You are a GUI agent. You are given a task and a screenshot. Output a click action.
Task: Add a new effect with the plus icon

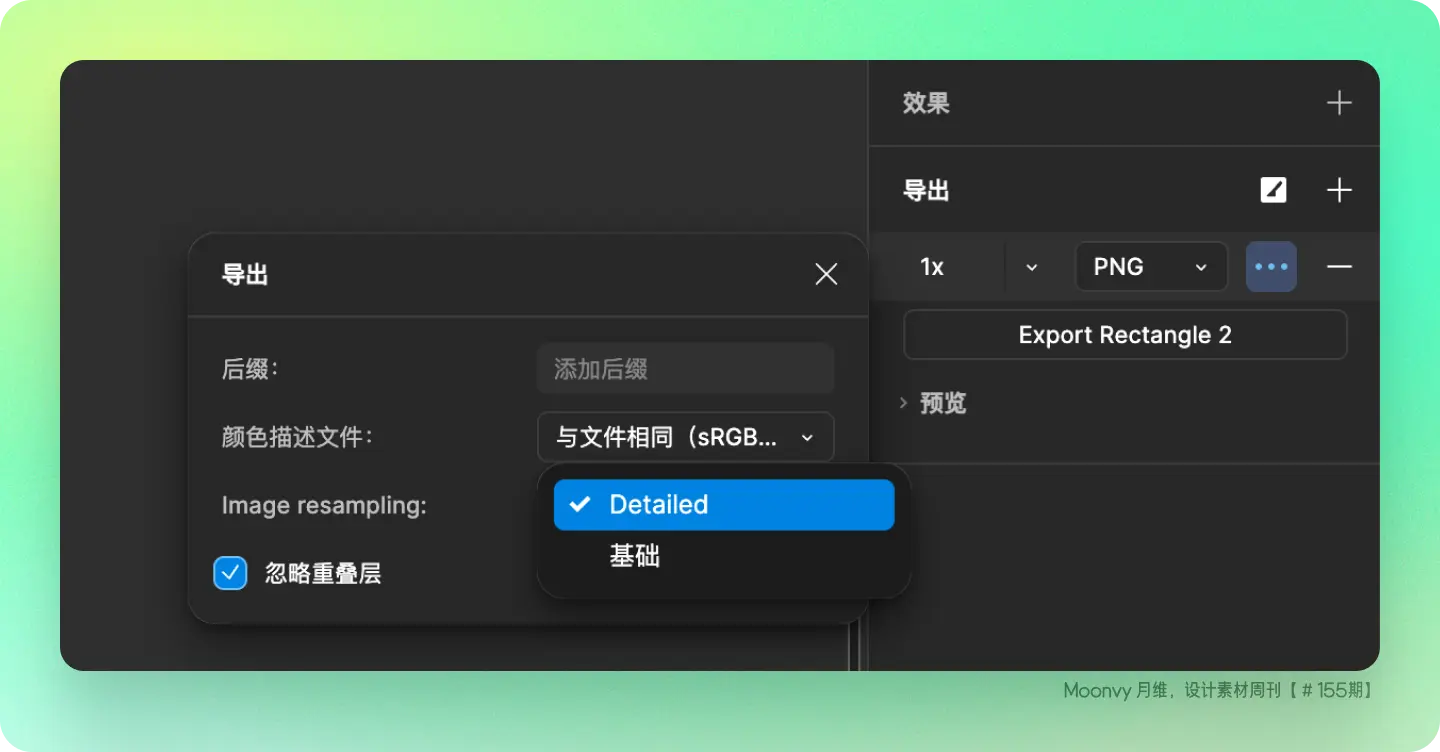click(x=1338, y=103)
